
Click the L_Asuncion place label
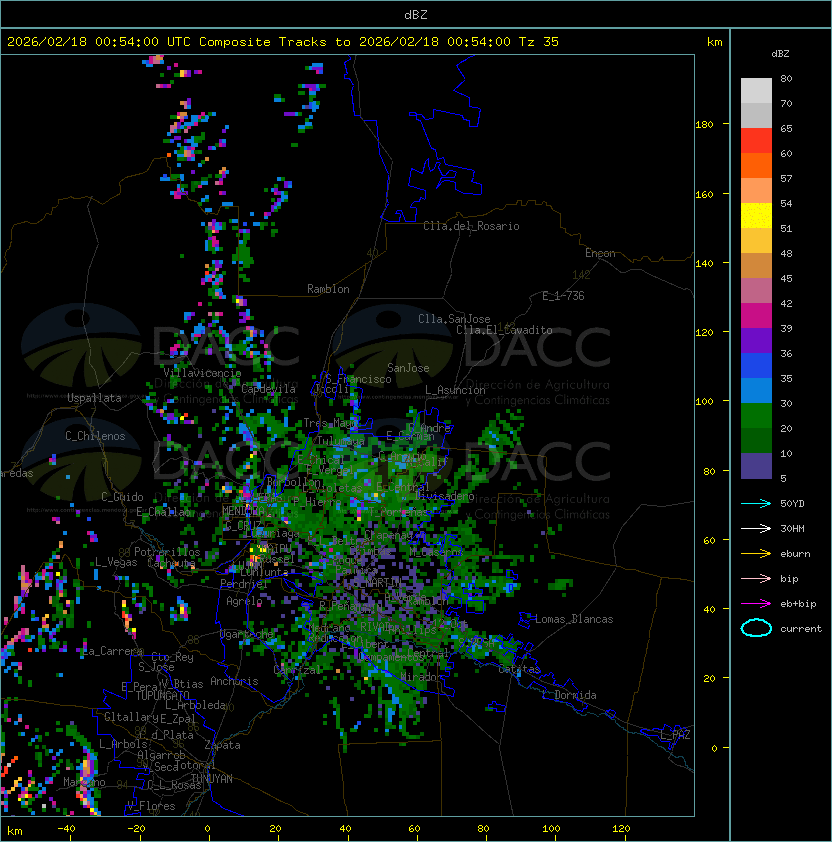tap(455, 390)
